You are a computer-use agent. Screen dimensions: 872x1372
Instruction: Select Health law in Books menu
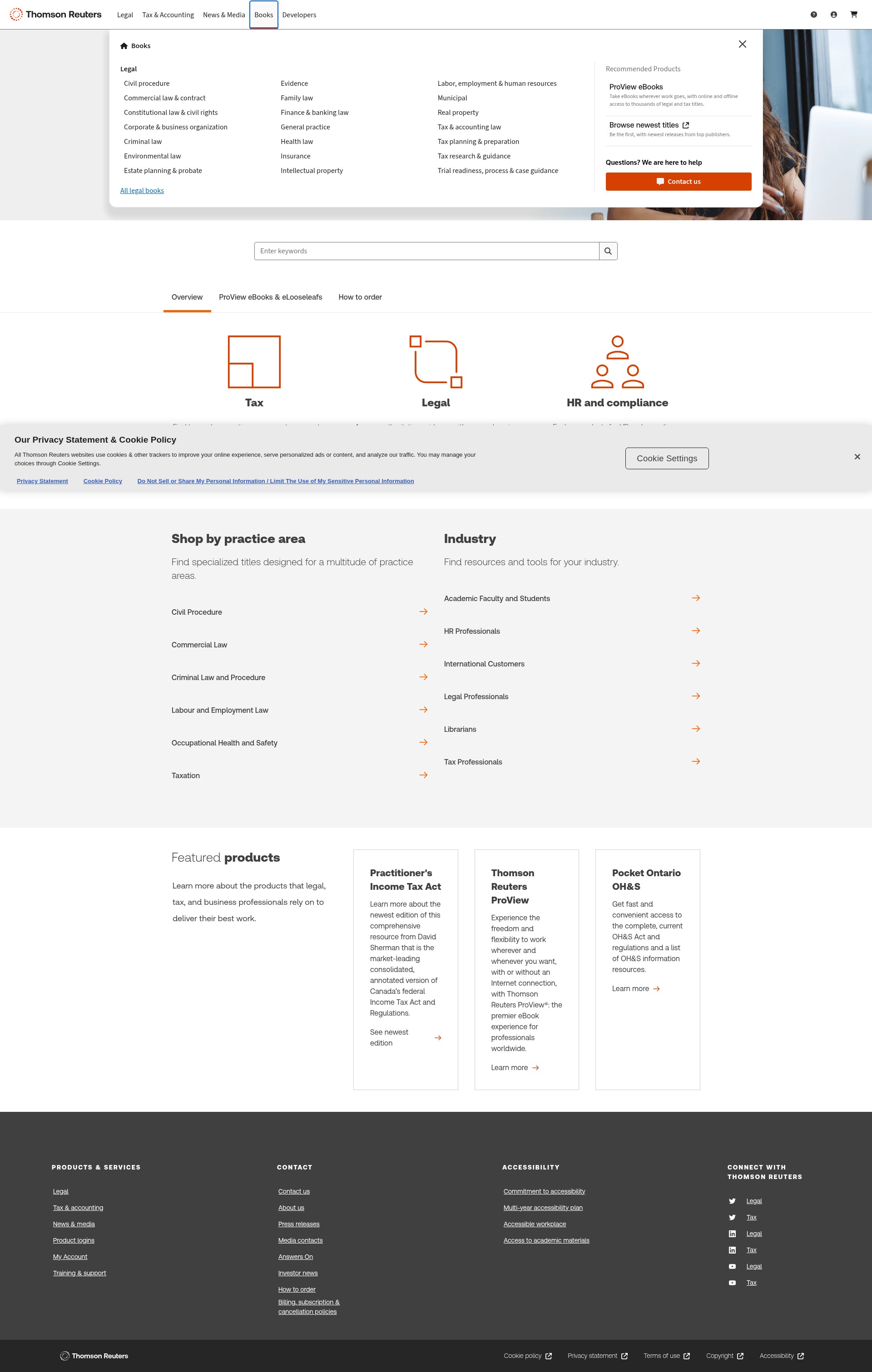click(297, 142)
